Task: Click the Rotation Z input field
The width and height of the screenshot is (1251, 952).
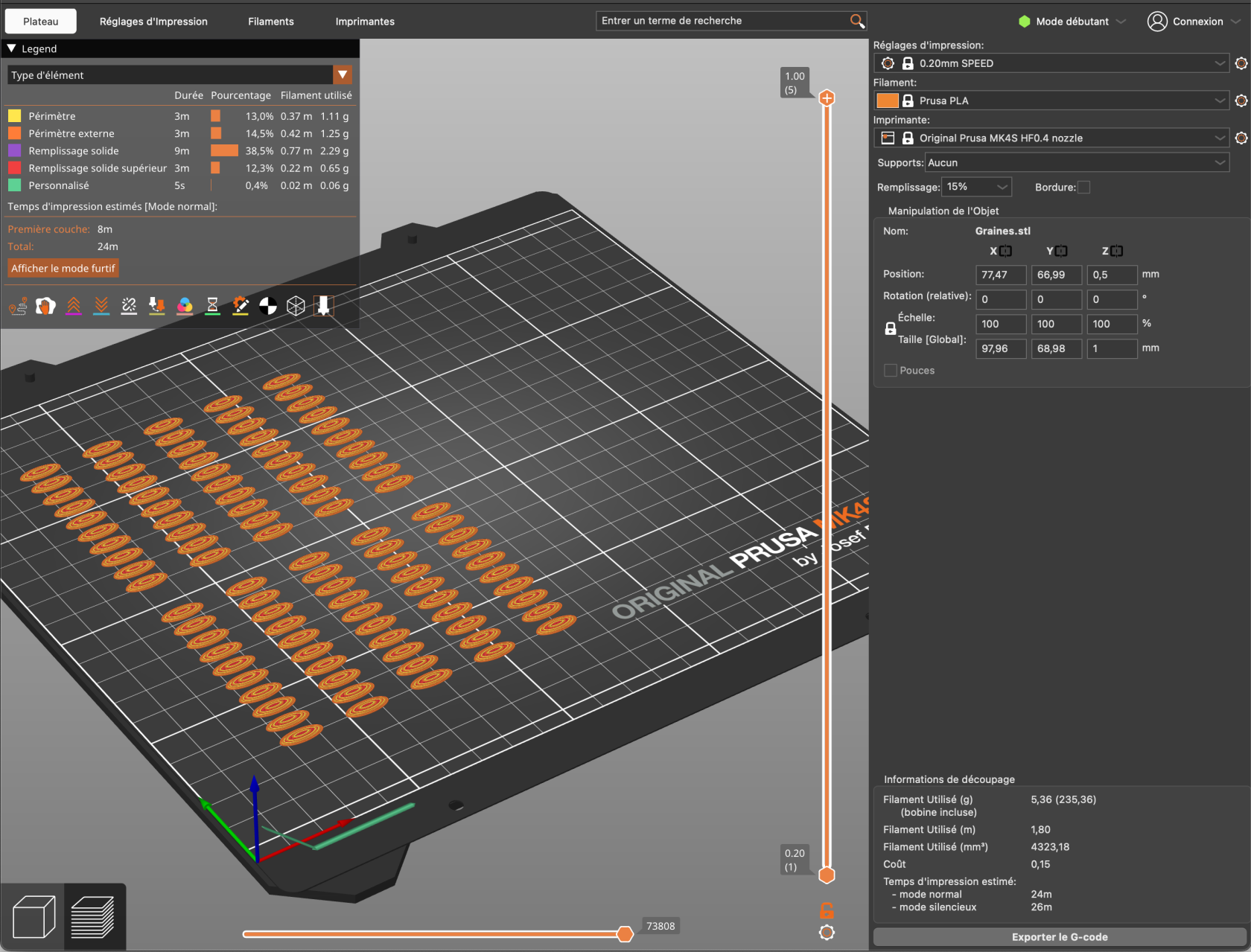Action: 1112,299
